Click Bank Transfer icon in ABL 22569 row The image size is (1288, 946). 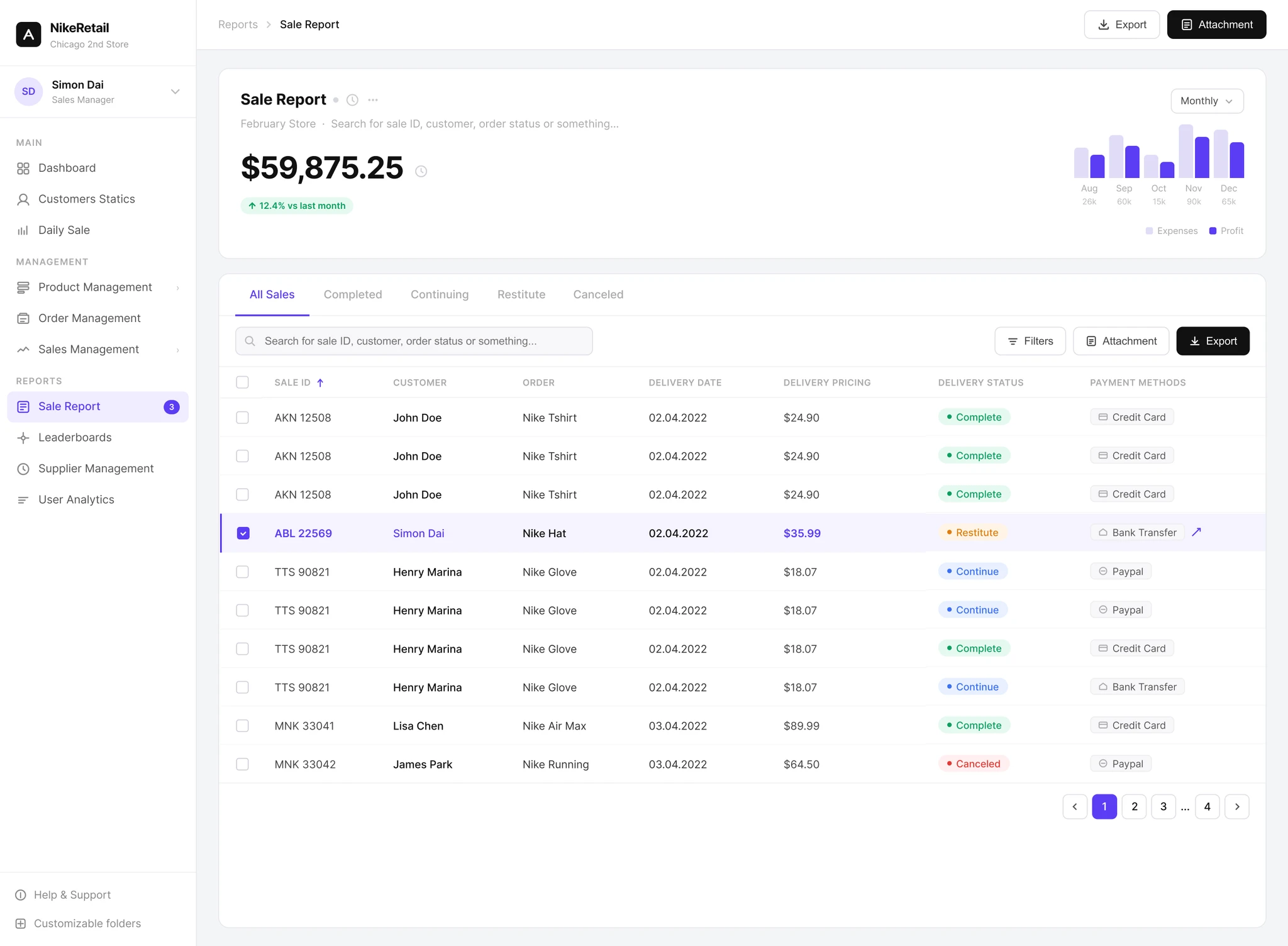(1103, 533)
